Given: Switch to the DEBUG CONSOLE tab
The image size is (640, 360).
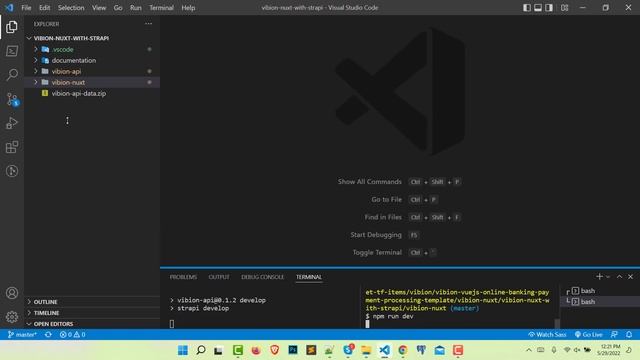Looking at the screenshot, I should click(x=262, y=277).
